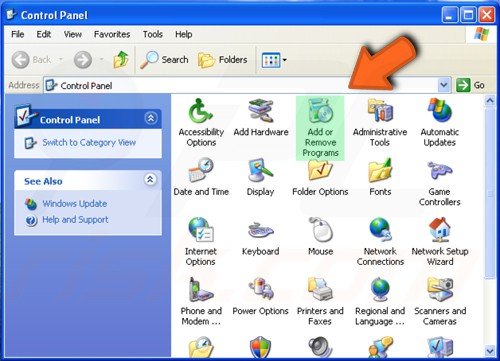Screen dimensions: 500x361
Task: Click the Windows Update link
Action: pyautogui.click(x=74, y=204)
